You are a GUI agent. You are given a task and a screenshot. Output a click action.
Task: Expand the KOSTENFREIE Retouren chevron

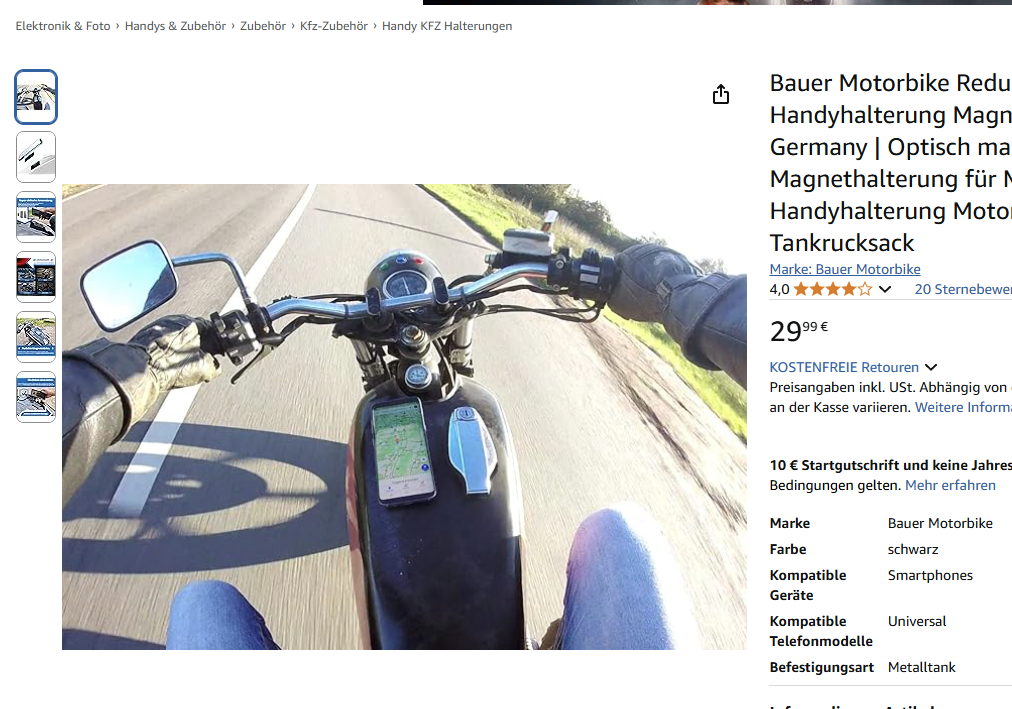[931, 367]
